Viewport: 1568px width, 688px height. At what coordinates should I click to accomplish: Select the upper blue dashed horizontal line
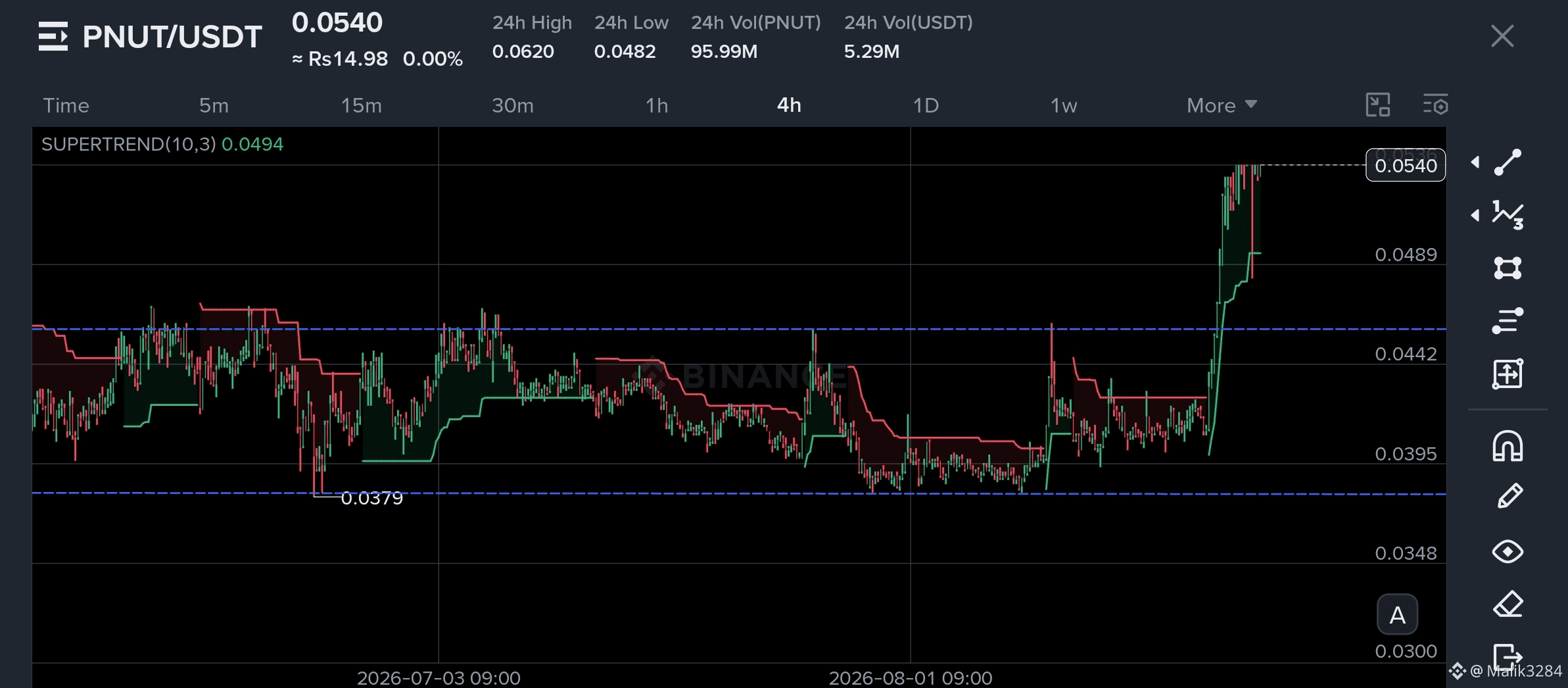(x=739, y=328)
